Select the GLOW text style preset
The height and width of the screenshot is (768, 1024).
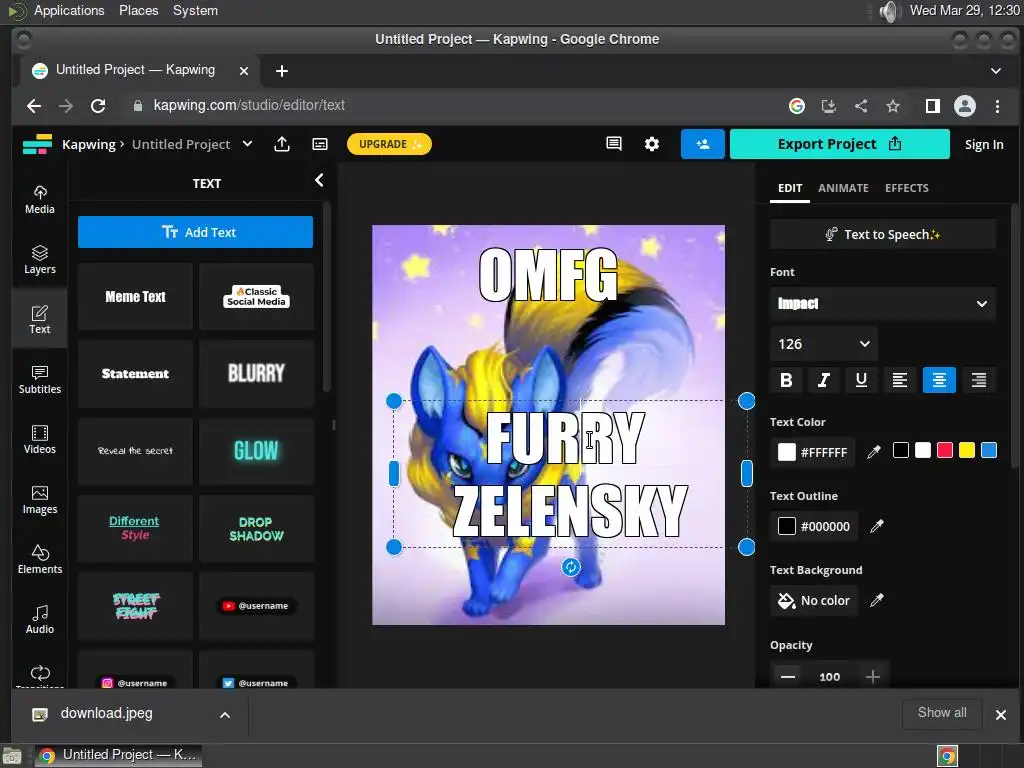pos(256,451)
